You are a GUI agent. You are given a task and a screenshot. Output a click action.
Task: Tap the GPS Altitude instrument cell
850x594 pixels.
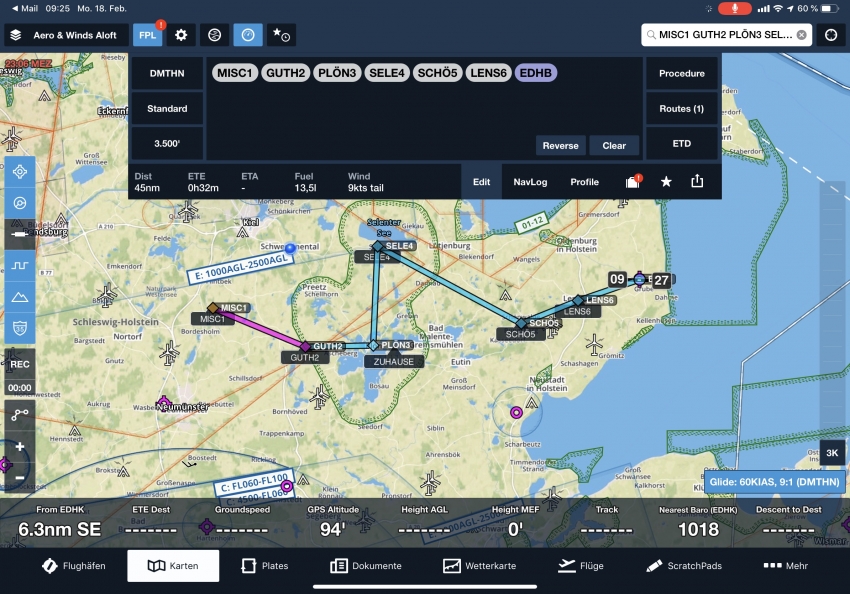tap(333, 522)
